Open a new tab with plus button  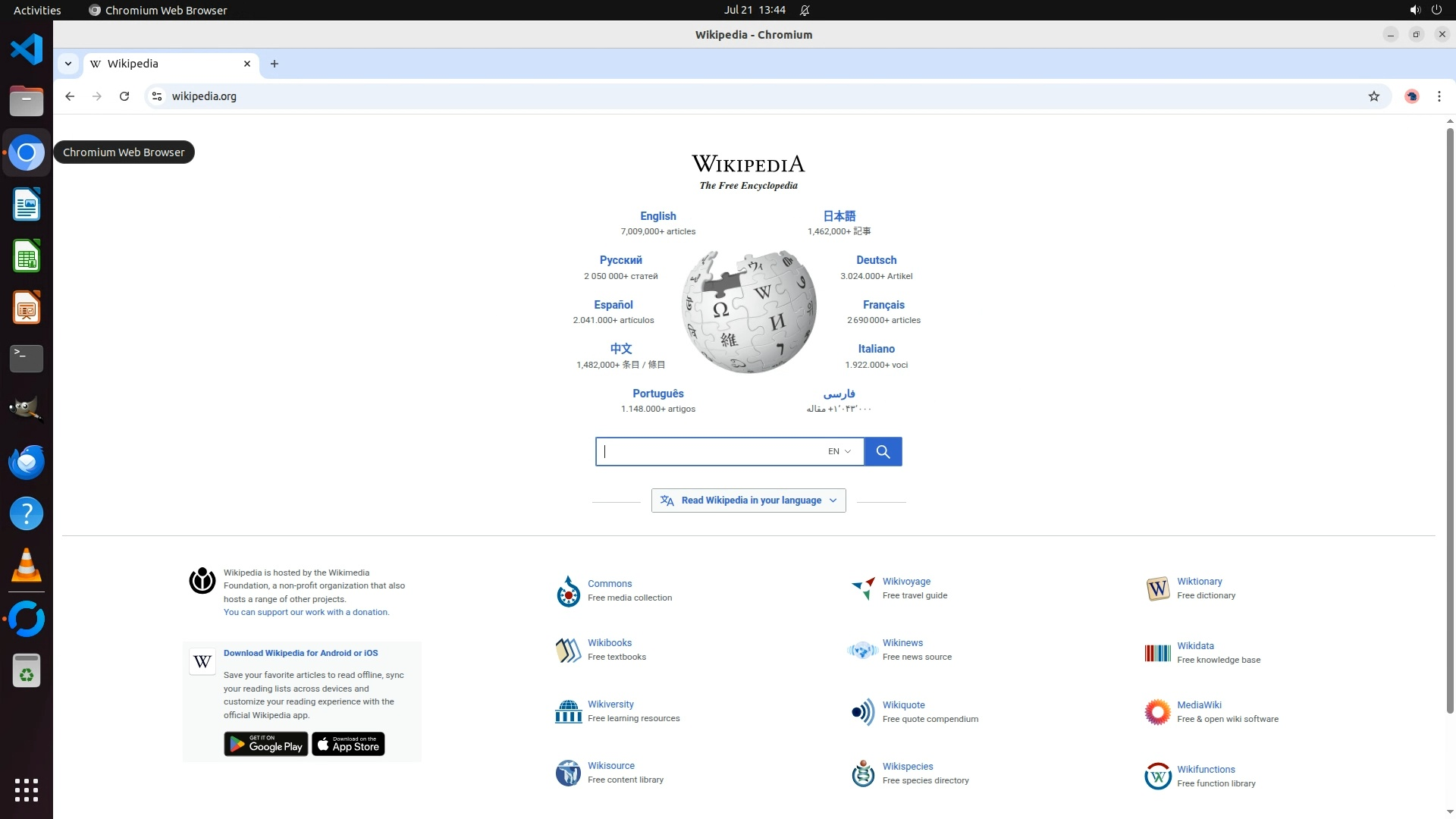(x=275, y=64)
